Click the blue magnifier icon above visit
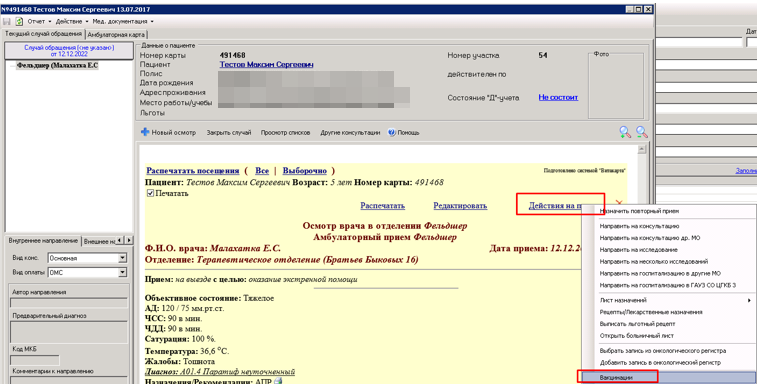The width and height of the screenshot is (759, 386). (642, 132)
